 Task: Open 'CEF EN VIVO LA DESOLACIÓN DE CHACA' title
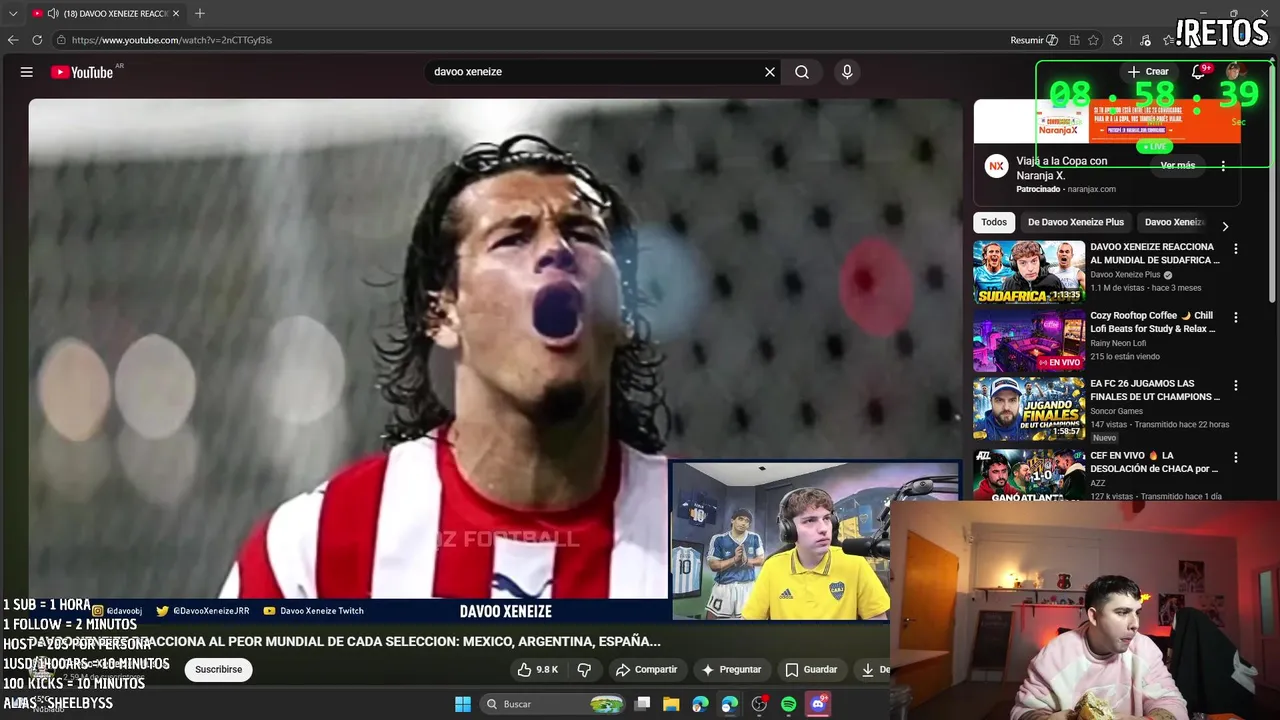click(x=1154, y=462)
